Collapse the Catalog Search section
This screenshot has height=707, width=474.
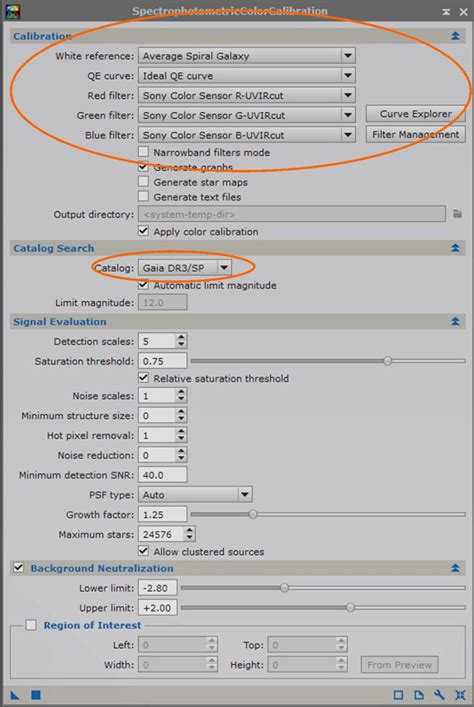[x=455, y=248]
